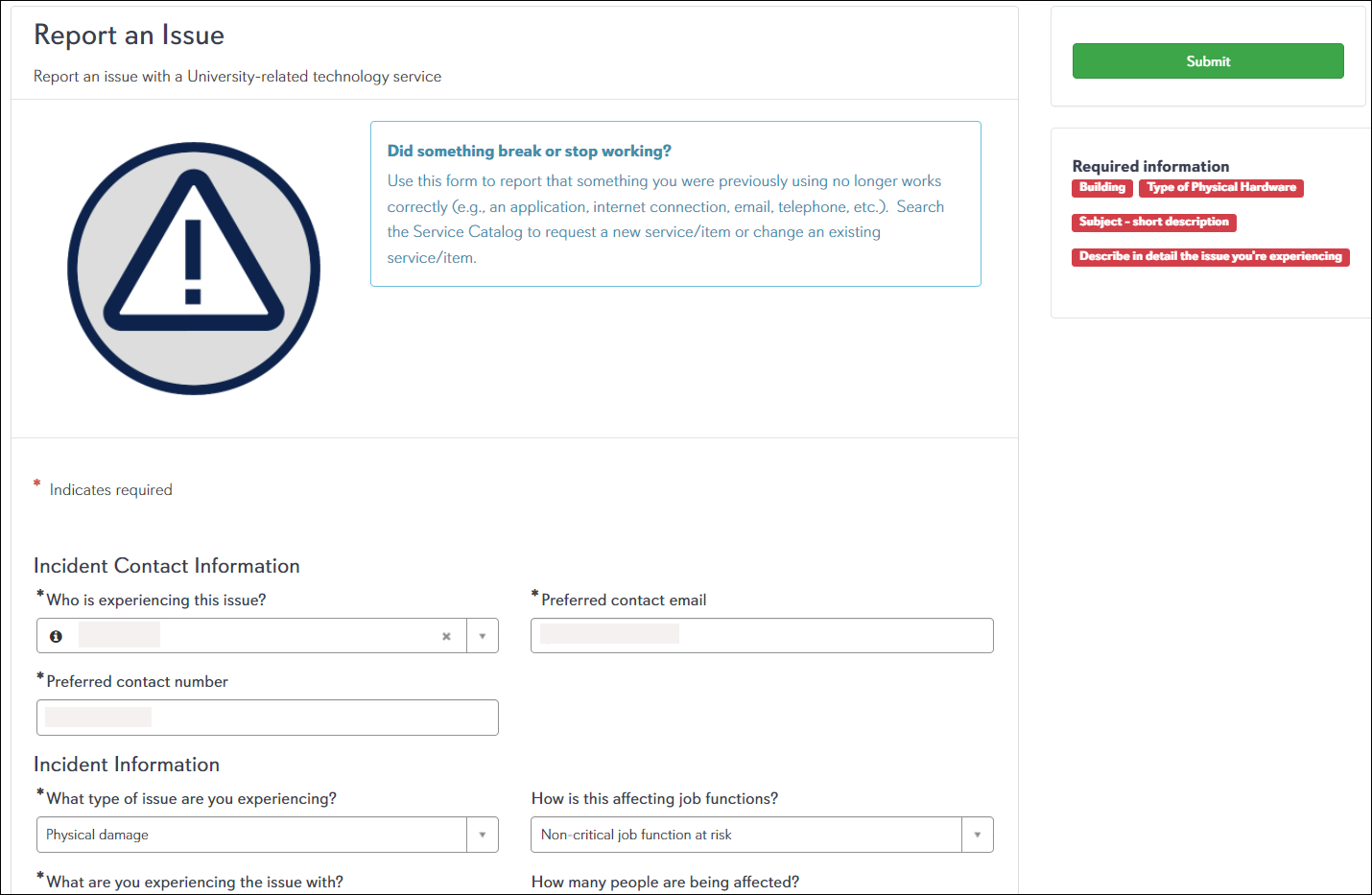This screenshot has height=895, width=1372.
Task: Jump to Subject - short description tag
Action: click(x=1153, y=223)
